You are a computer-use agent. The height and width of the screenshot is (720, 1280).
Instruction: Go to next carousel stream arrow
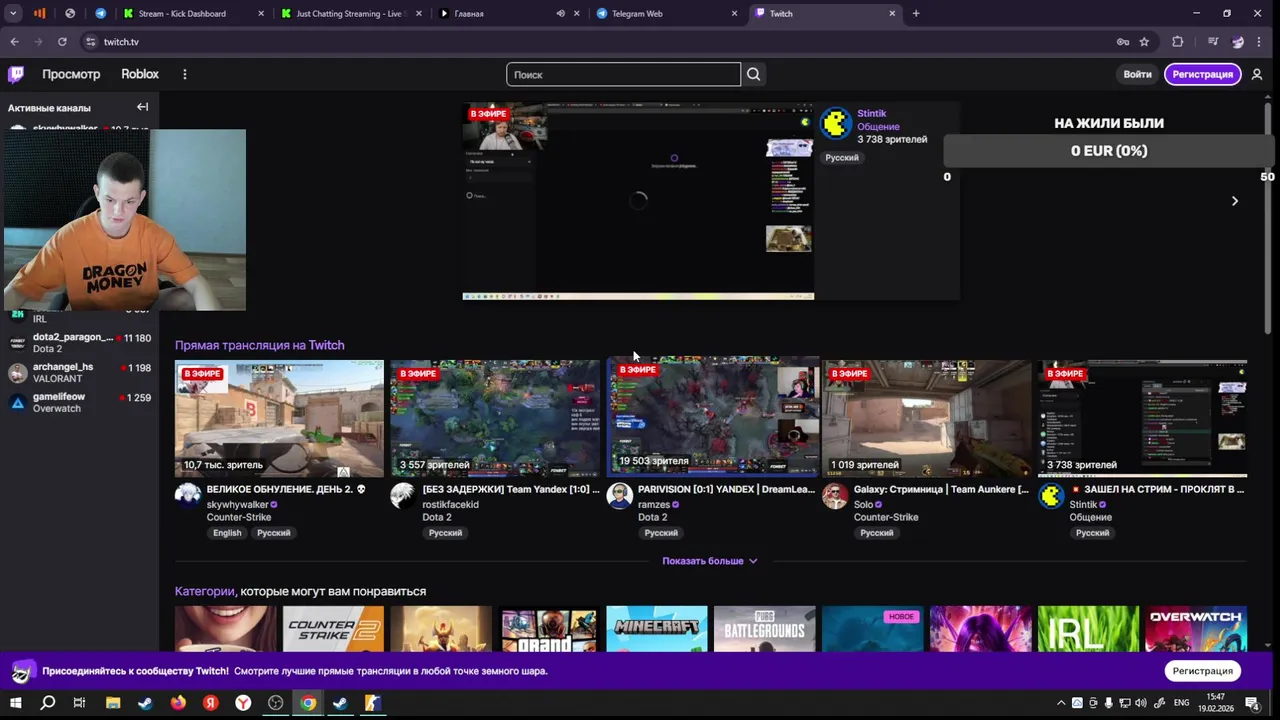pyautogui.click(x=1234, y=201)
